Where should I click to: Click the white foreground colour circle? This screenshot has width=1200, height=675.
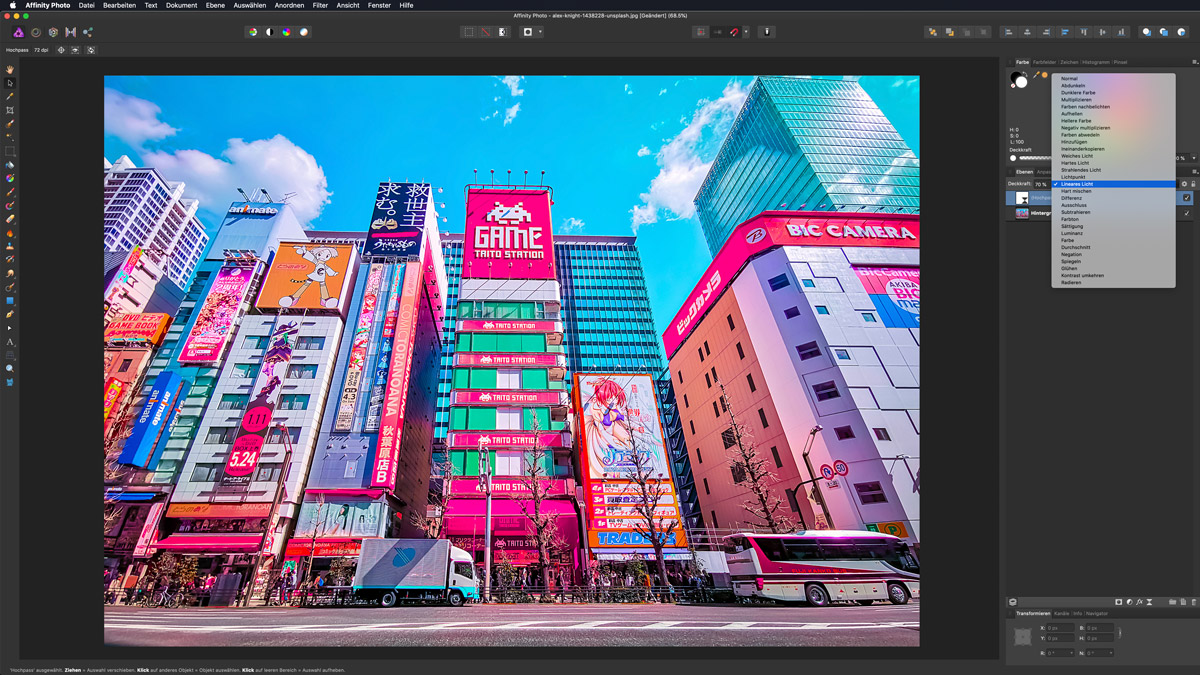(1021, 82)
